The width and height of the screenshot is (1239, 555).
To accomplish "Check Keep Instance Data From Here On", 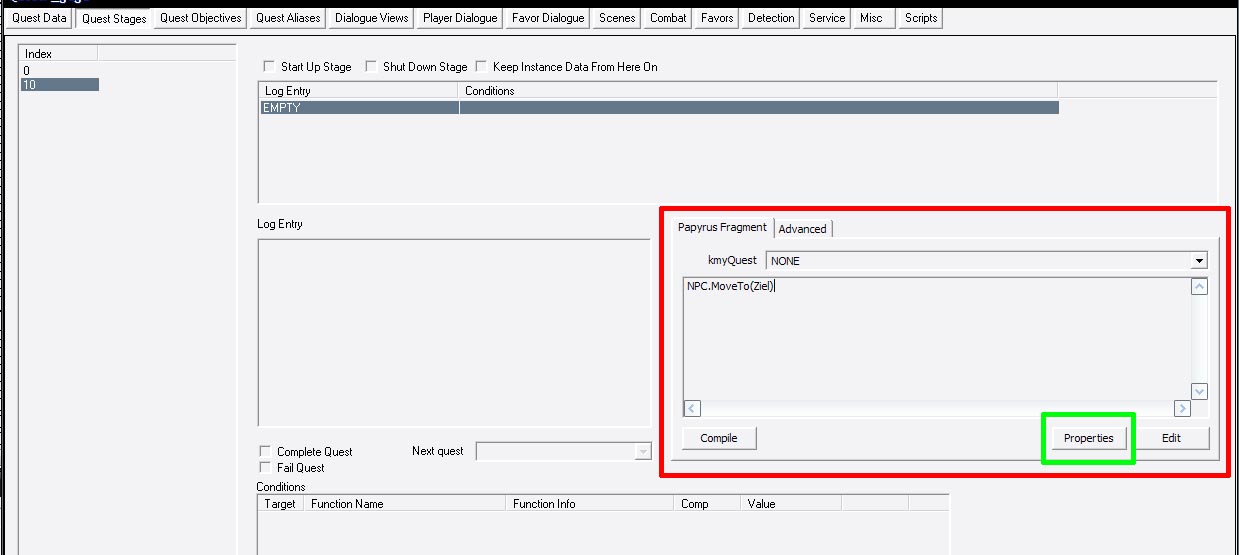I will click(x=481, y=67).
